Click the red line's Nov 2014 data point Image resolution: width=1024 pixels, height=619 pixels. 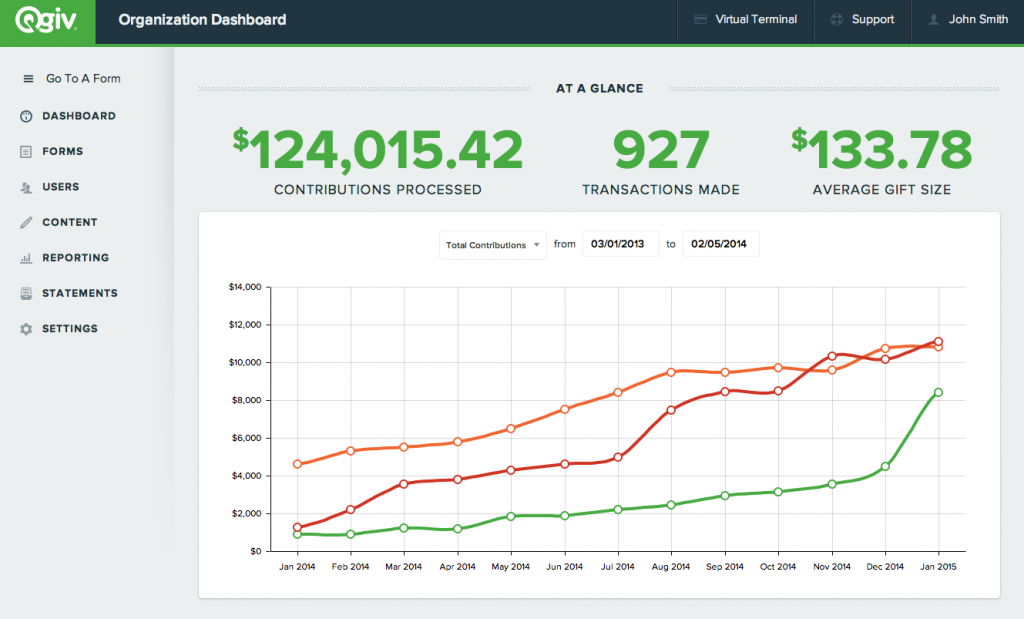[831, 354]
